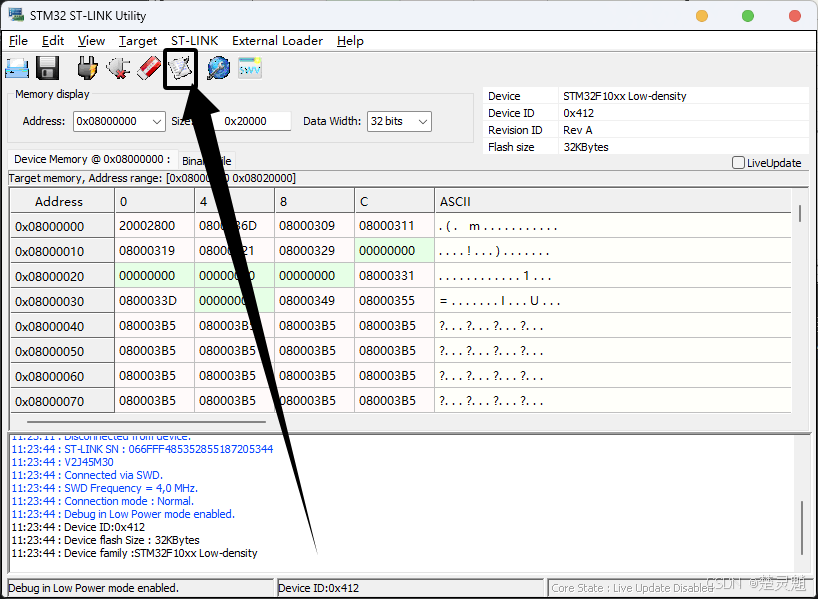Click the log line SWD Frequency = 4,0 MHz

(105, 488)
